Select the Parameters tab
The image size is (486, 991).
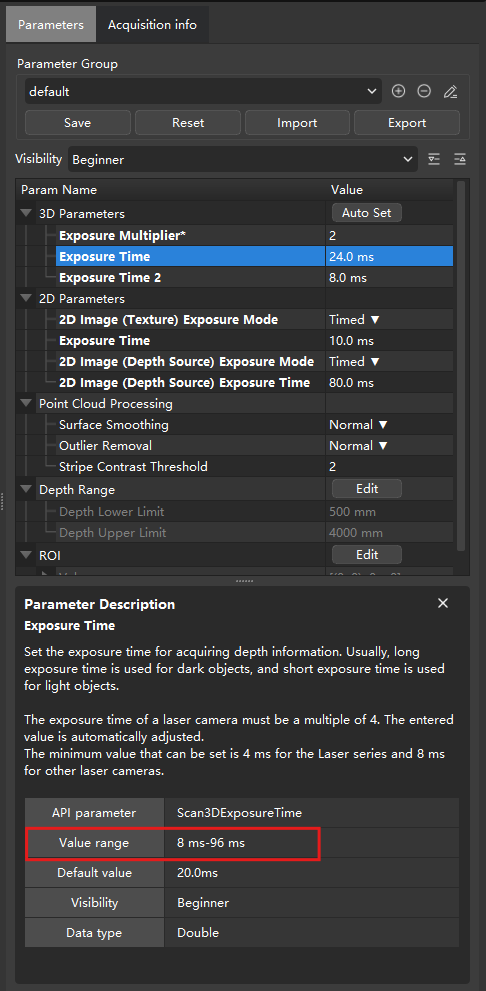(51, 25)
